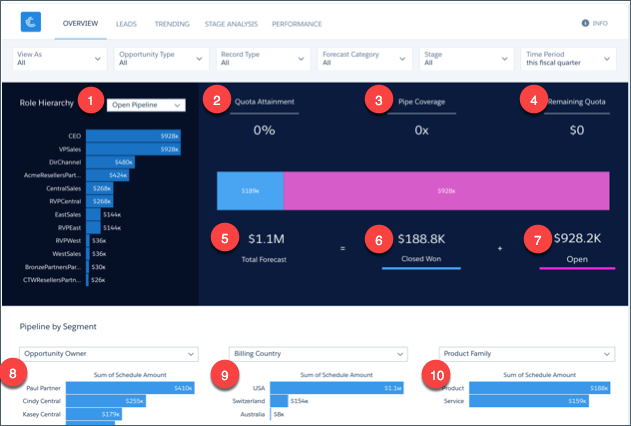Select the EastSales role label
631x426 pixels.
pyautogui.click(x=68, y=214)
